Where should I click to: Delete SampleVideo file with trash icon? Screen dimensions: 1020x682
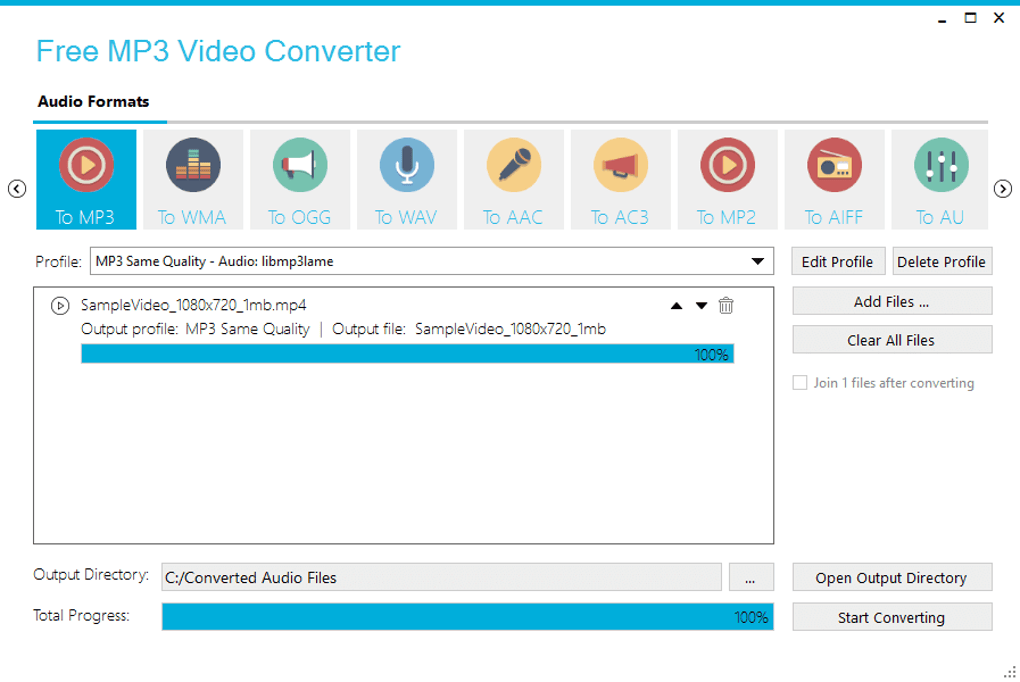pos(726,305)
